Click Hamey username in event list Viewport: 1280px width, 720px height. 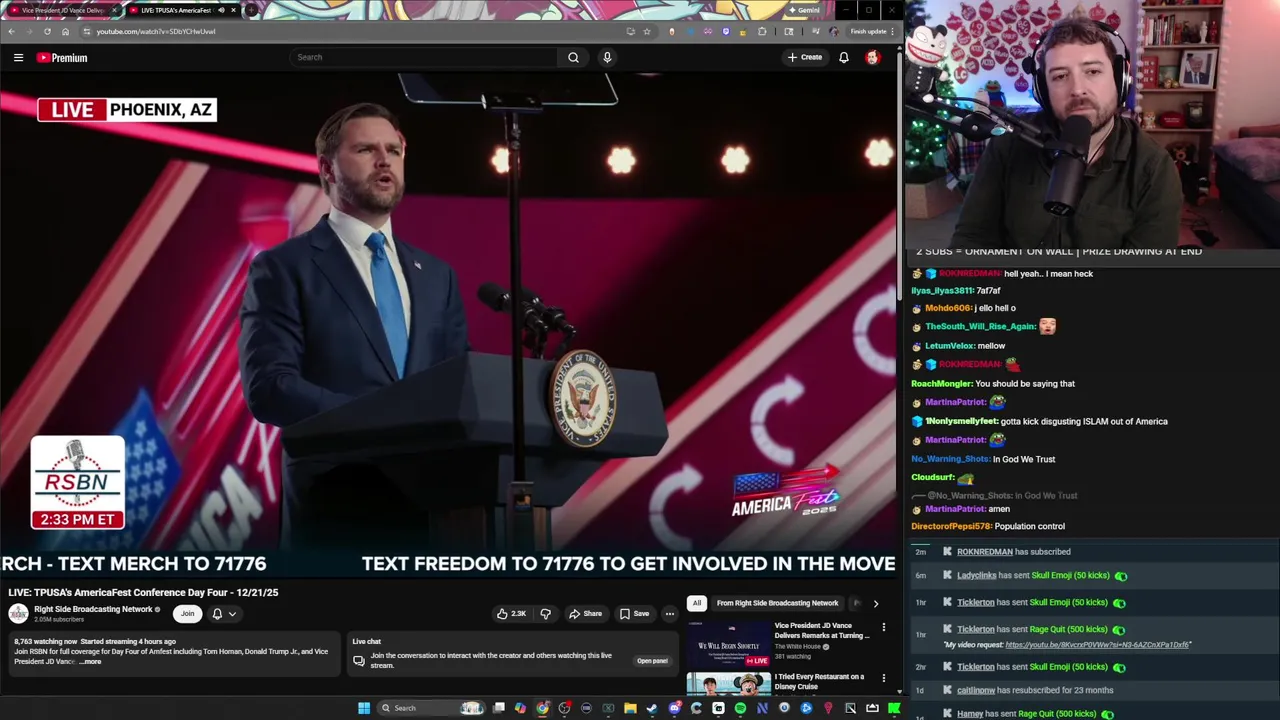coord(970,714)
